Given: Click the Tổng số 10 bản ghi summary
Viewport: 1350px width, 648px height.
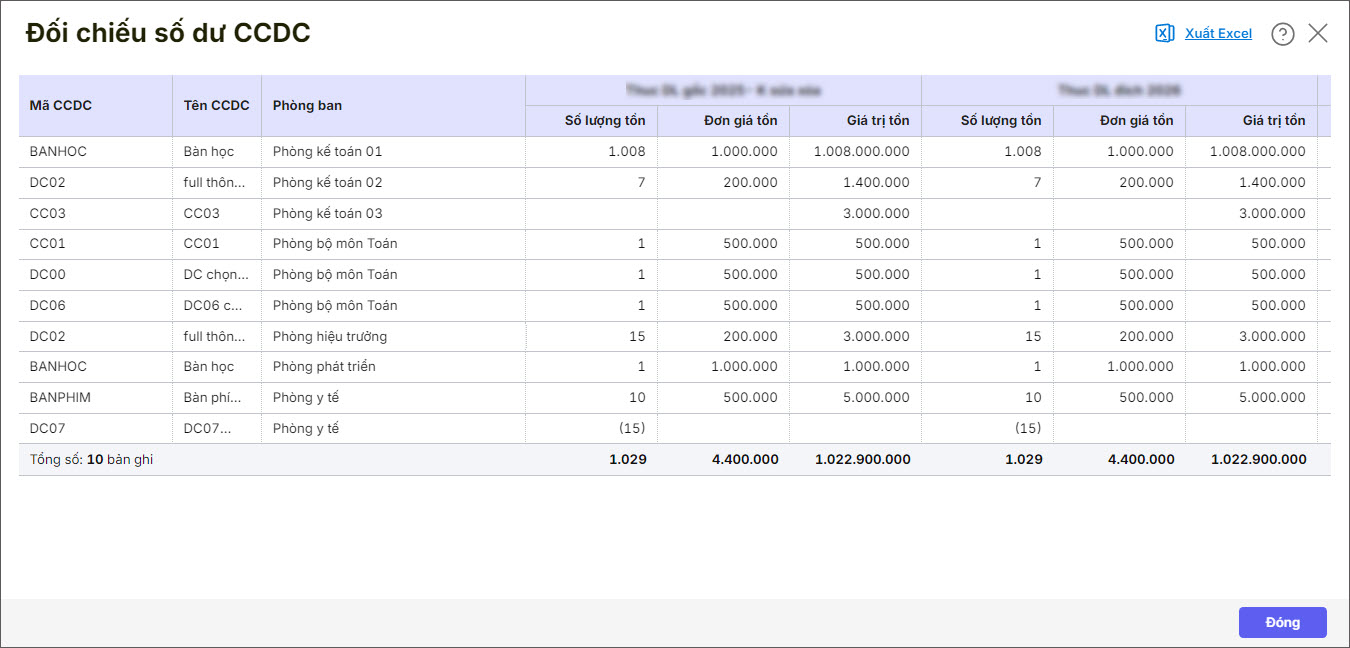Looking at the screenshot, I should [x=91, y=460].
